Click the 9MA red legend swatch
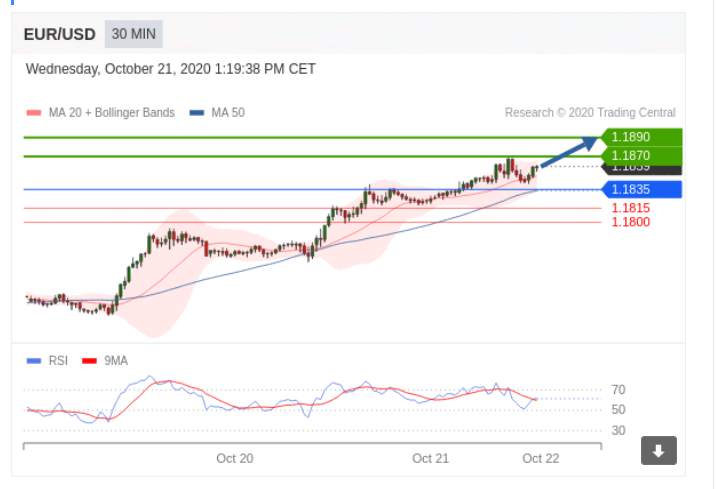The width and height of the screenshot is (717, 489). 89,361
